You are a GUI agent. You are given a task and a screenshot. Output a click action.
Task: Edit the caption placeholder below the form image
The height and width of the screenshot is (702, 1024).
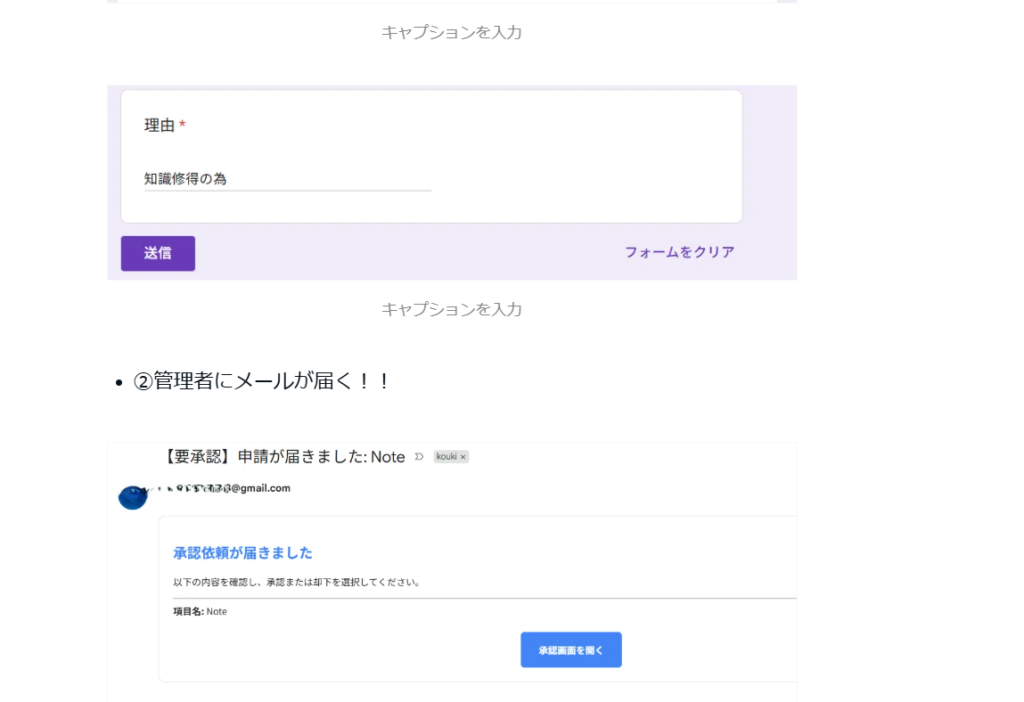click(x=451, y=309)
